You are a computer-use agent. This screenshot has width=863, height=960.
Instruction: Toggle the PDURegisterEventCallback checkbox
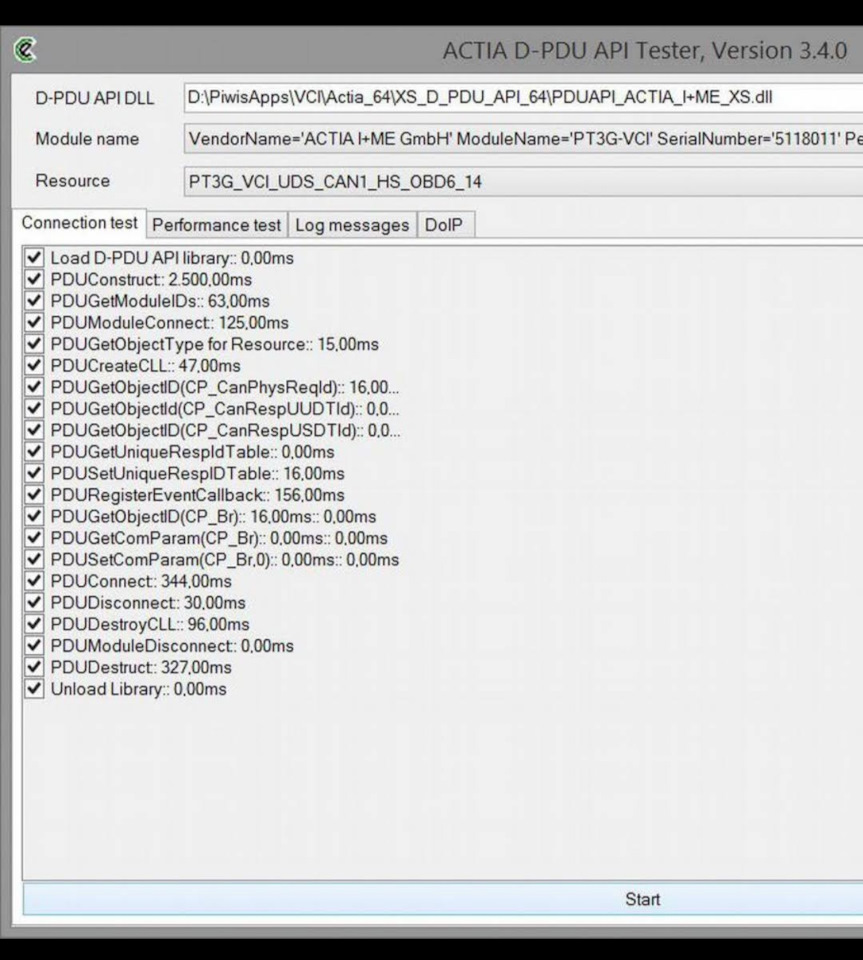(35, 495)
